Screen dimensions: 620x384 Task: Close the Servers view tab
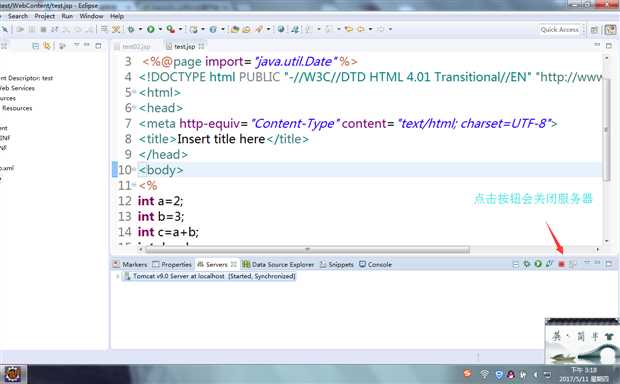click(233, 264)
